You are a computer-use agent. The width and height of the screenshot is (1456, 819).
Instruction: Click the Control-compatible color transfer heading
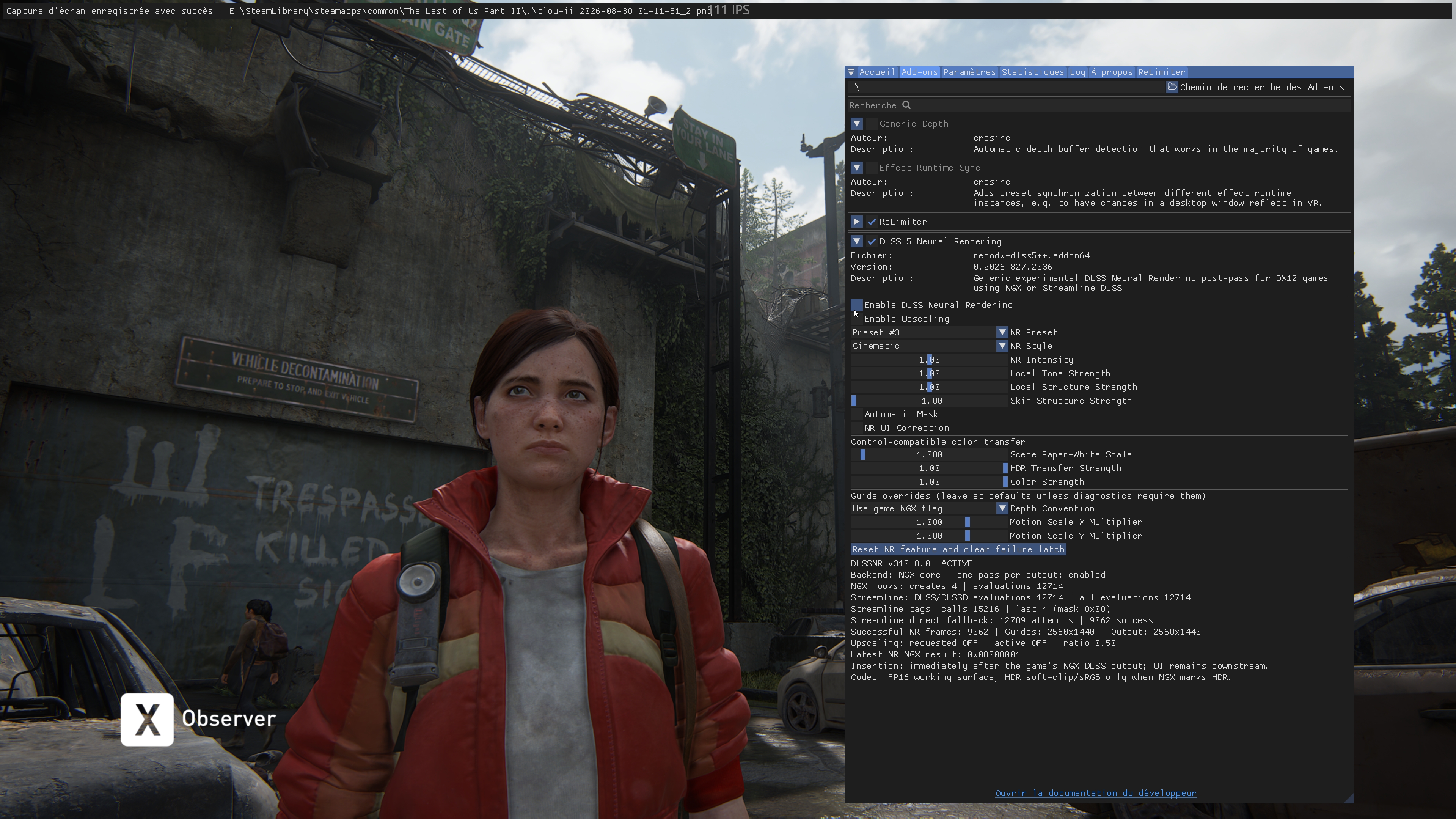coord(938,442)
